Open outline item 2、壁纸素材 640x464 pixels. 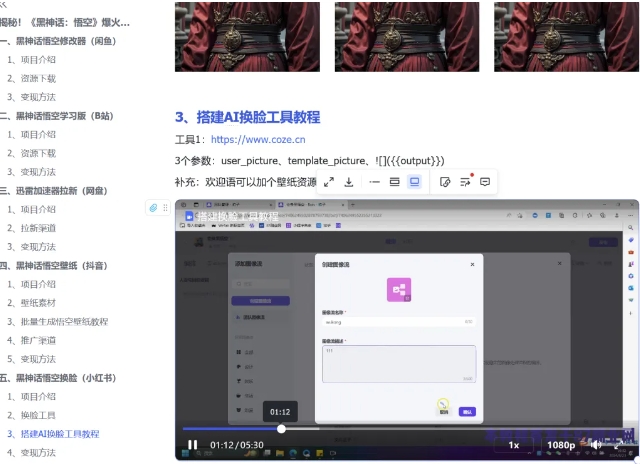[31, 303]
